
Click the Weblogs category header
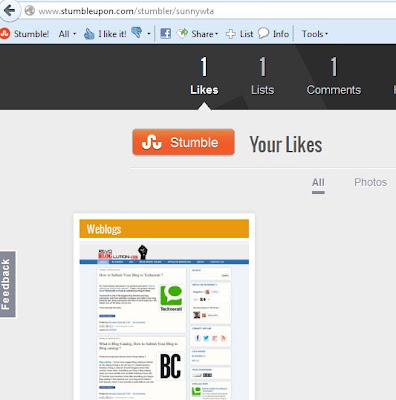coord(164,229)
